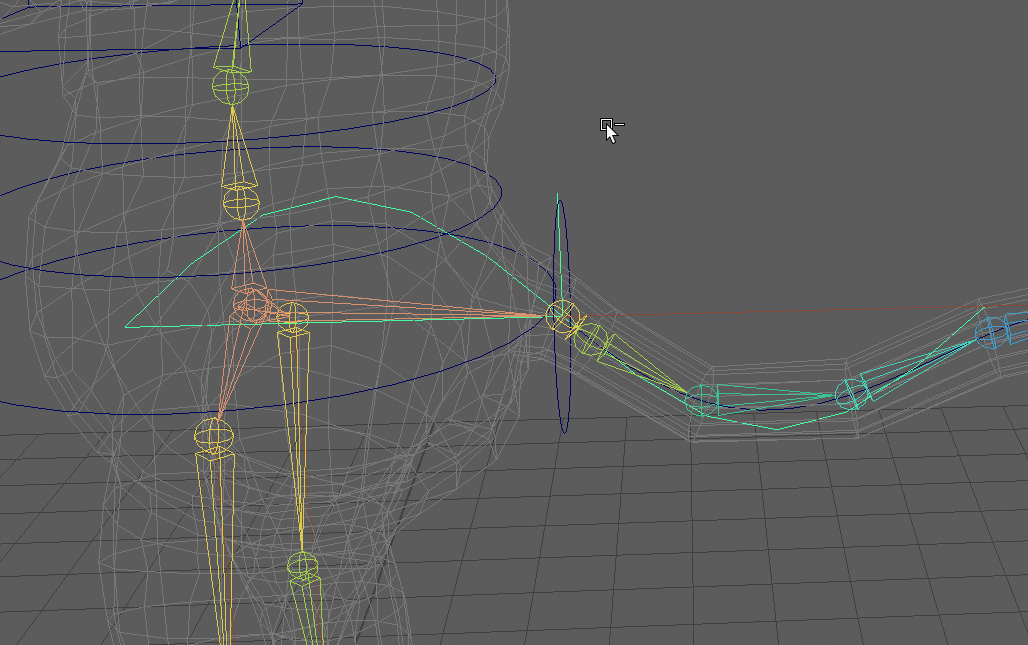Select the long orange bone from pelvis to ellipse
The image size is (1028, 645).
(x=406, y=307)
